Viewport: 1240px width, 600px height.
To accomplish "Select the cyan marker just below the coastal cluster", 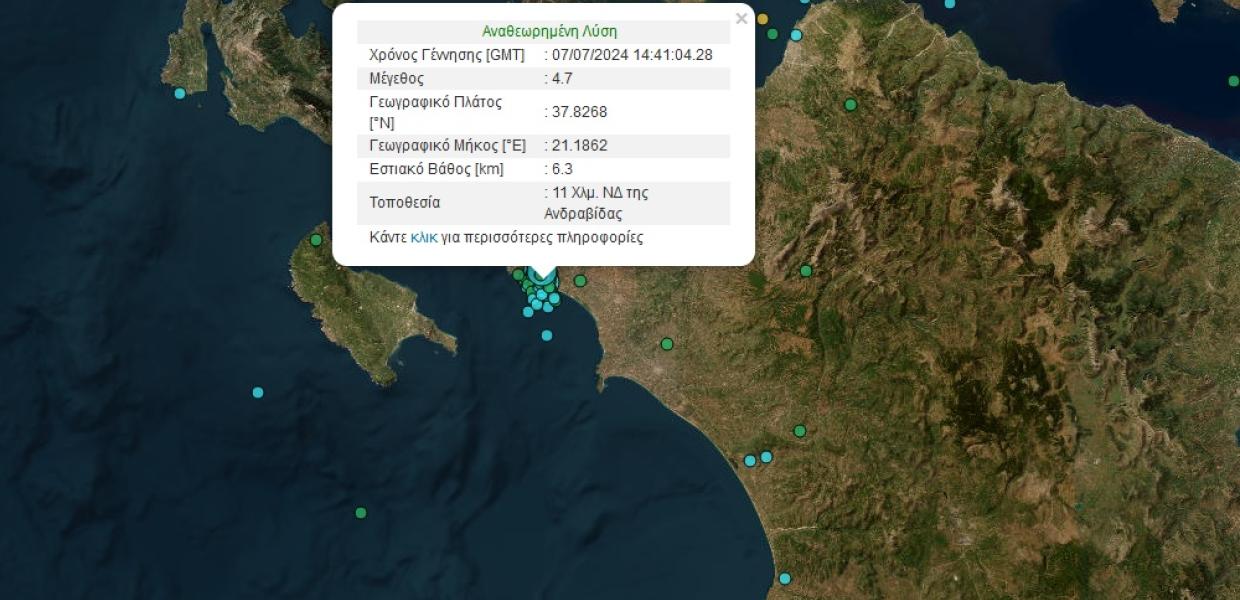I will [547, 335].
